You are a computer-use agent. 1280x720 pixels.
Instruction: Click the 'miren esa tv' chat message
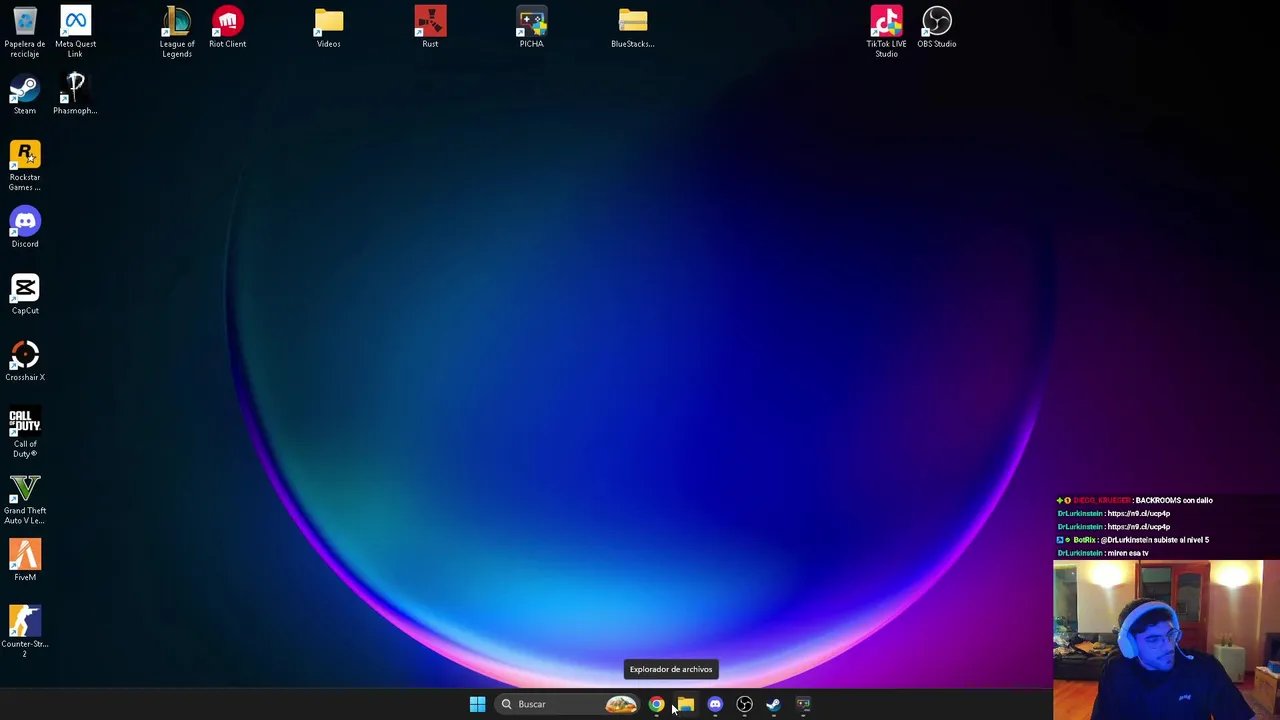point(1103,553)
